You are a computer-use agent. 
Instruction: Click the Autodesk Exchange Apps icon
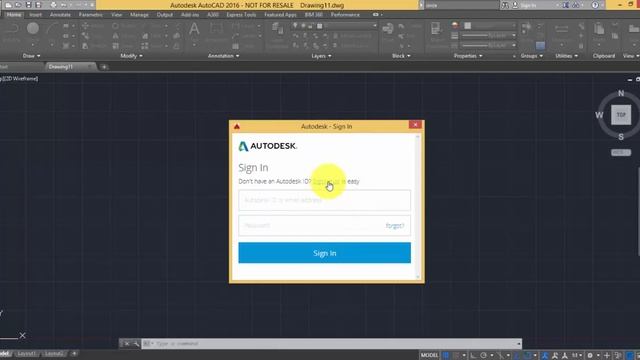(565, 5)
